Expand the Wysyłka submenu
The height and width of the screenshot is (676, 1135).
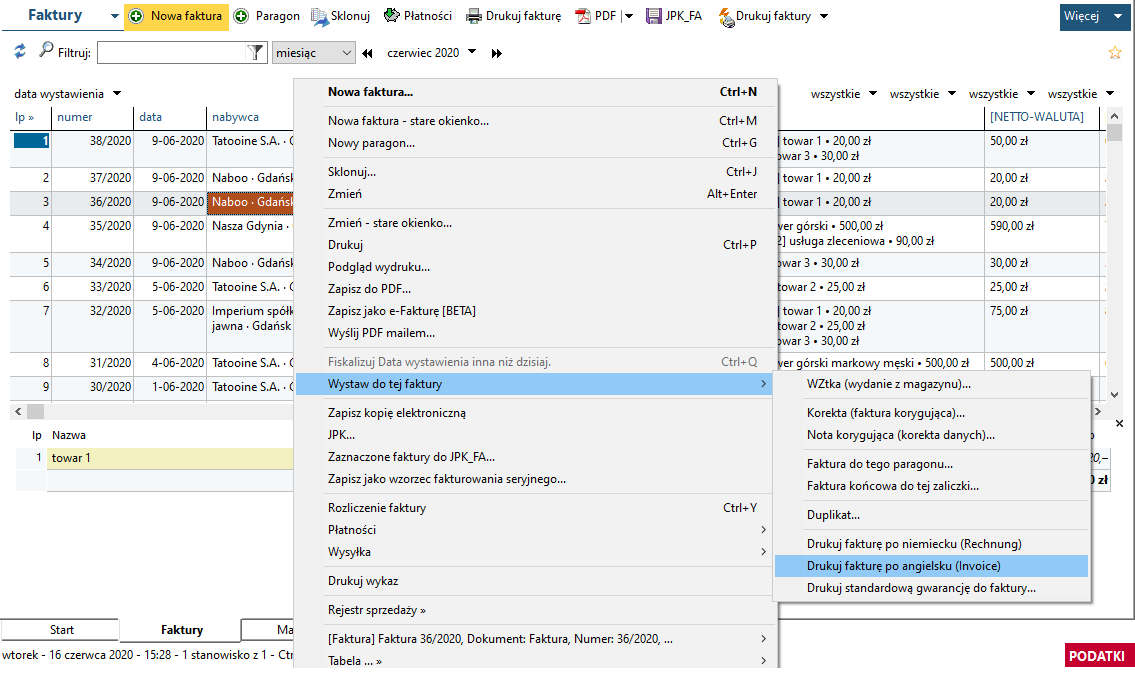tap(536, 552)
